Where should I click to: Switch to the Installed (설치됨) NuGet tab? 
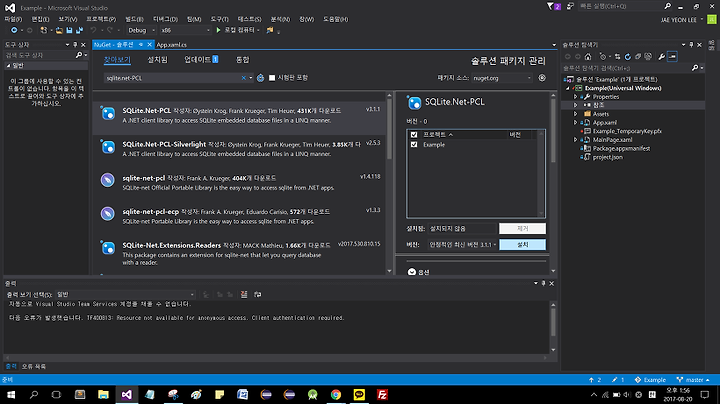(158, 60)
